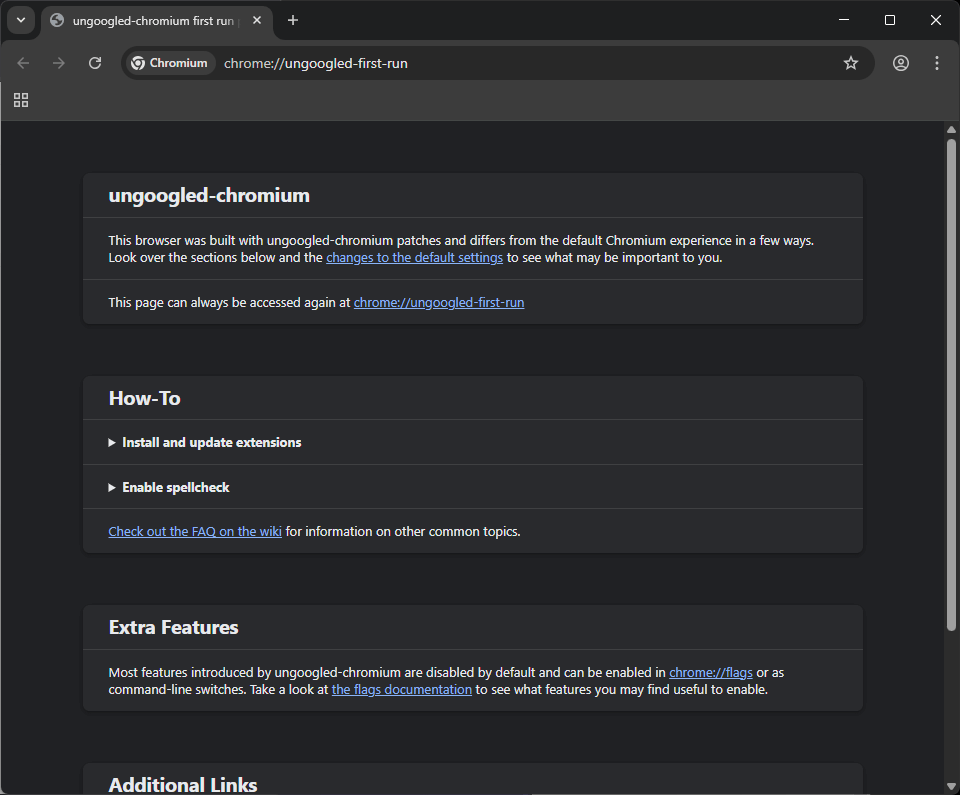960x795 pixels.
Task: Click the Chromium site info chip
Action: click(170, 63)
